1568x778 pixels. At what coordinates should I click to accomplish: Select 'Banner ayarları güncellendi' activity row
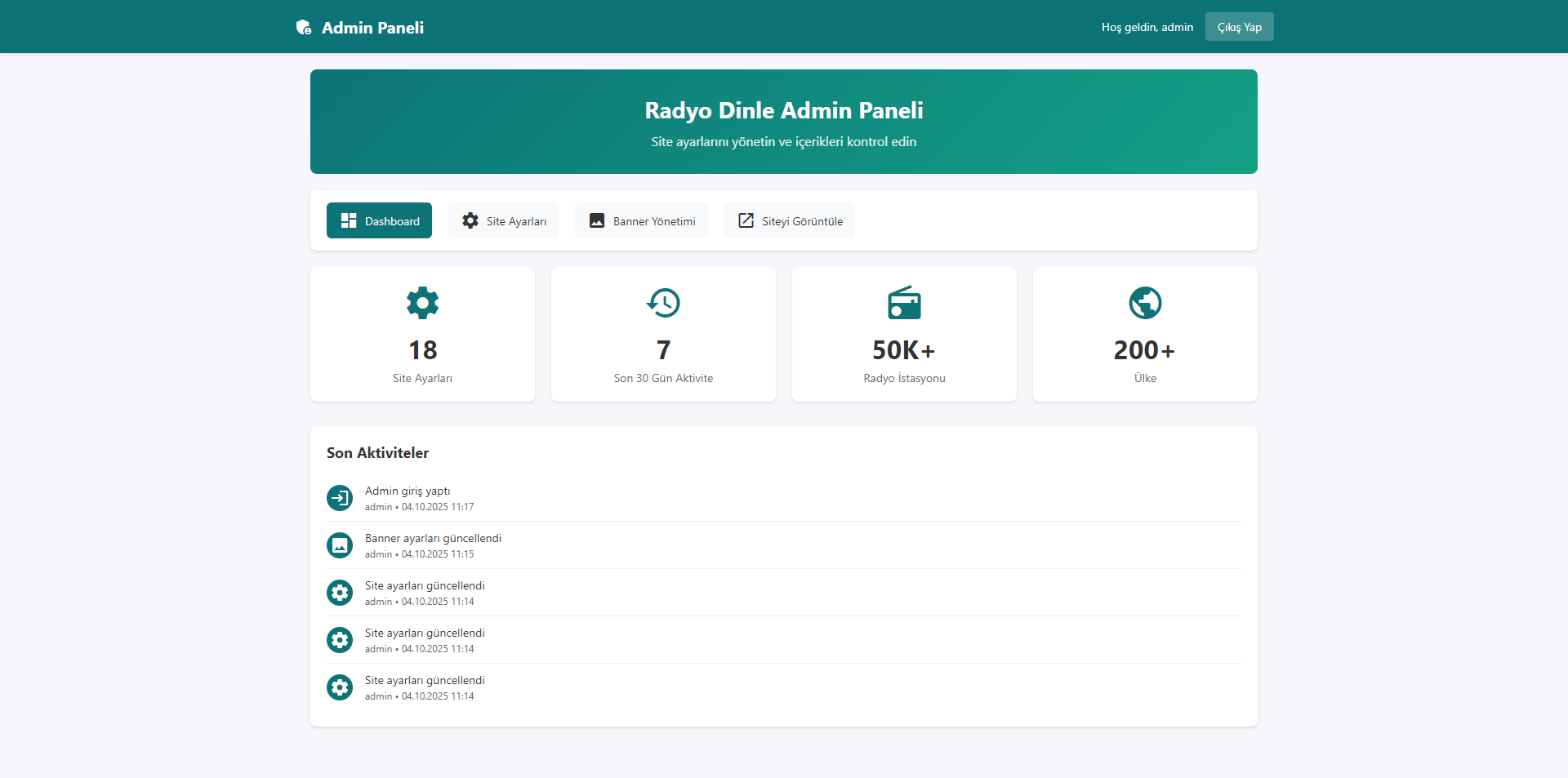784,545
